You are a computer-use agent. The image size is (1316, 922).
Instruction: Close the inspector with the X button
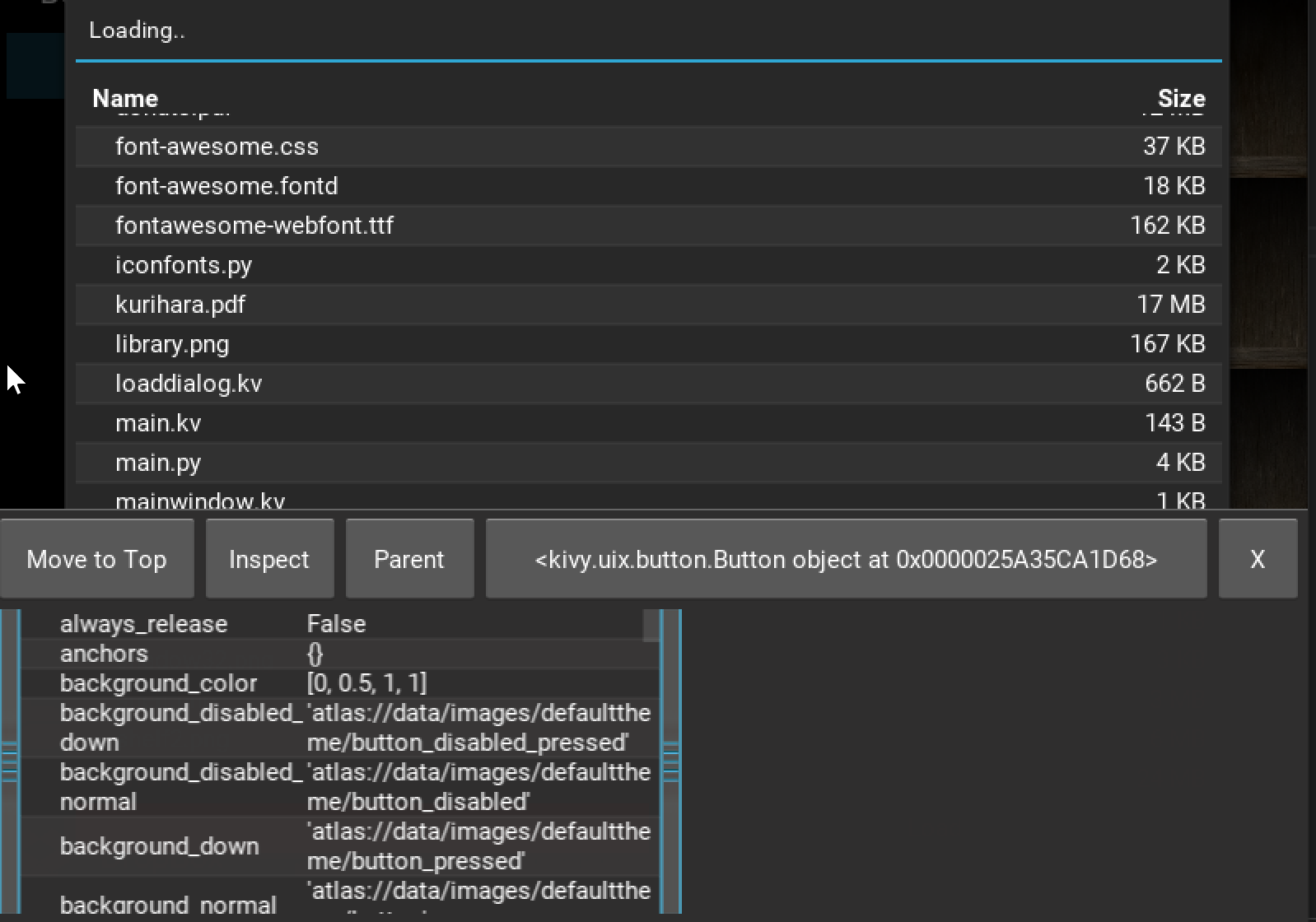tap(1258, 559)
